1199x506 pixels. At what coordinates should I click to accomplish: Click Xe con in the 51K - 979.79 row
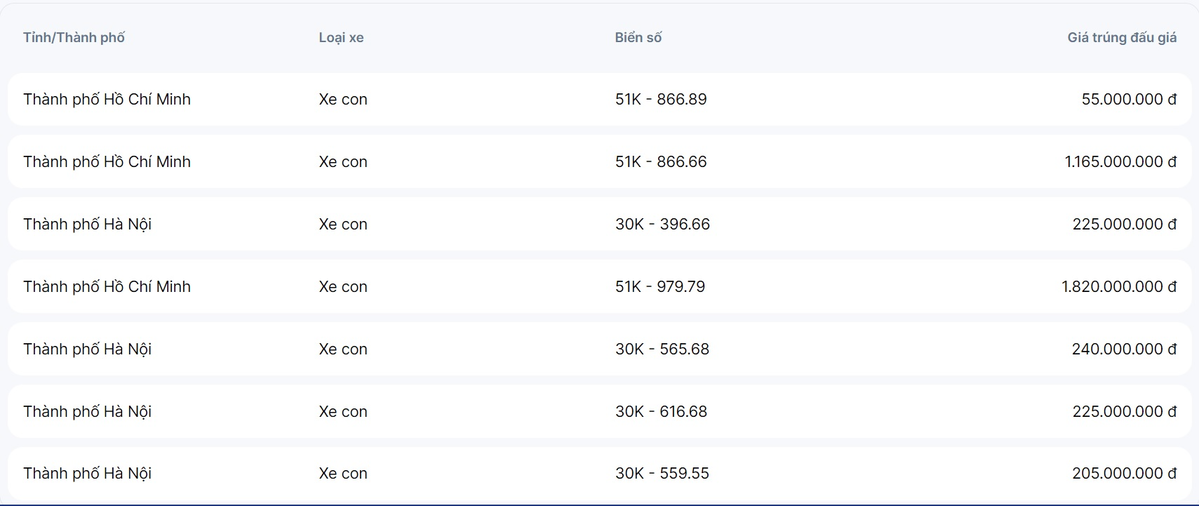pos(343,287)
